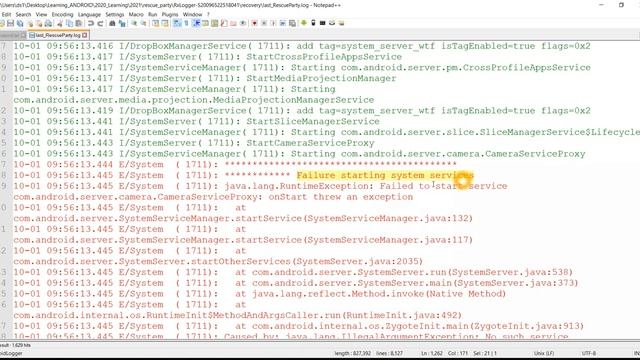Open the Edit menu
This screenshot has height=360, width=640.
pos(7,14)
